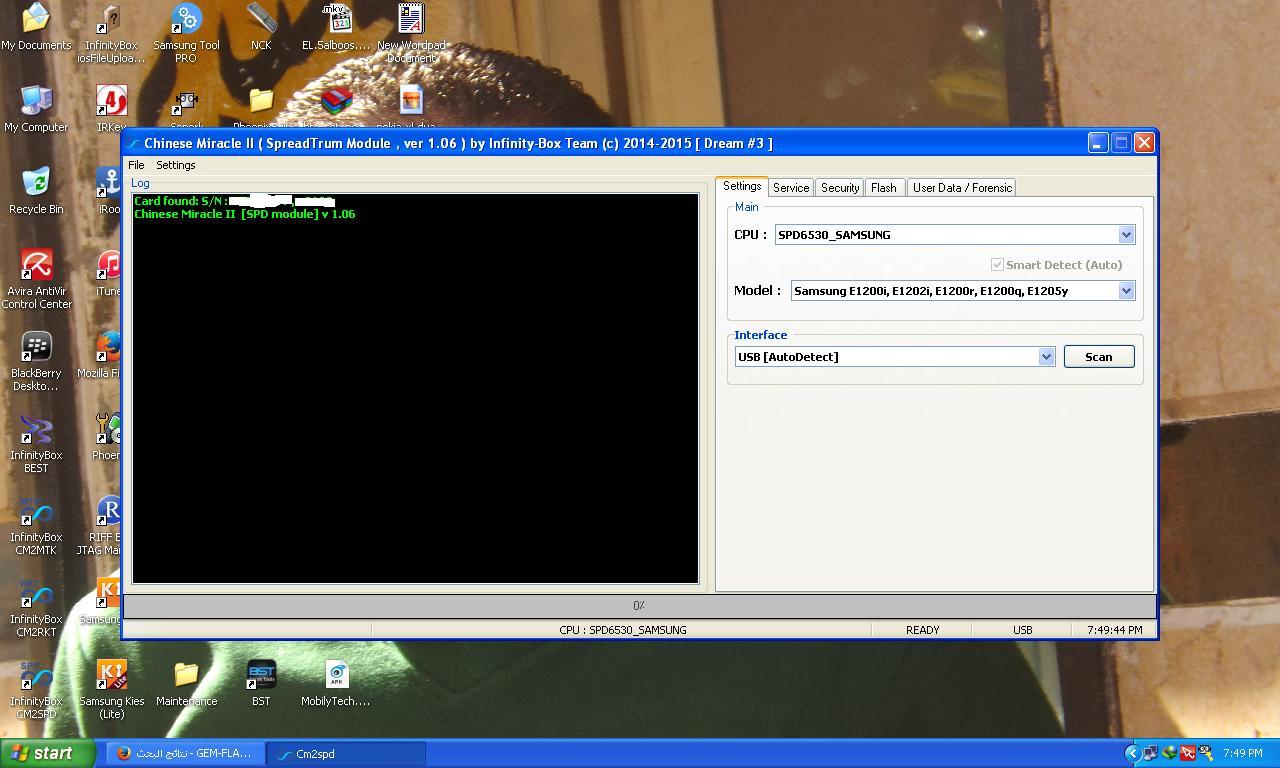Open the WinRAR archive icon on desktop
Screen dimensions: 1280x768
pos(336,102)
